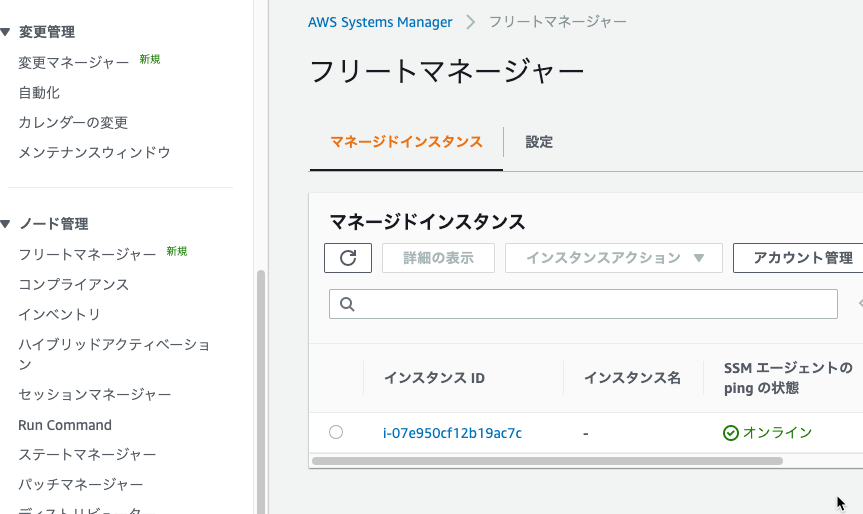863x514 pixels.
Task: Open 変更マネージャー in the sidebar
Action: click(74, 63)
